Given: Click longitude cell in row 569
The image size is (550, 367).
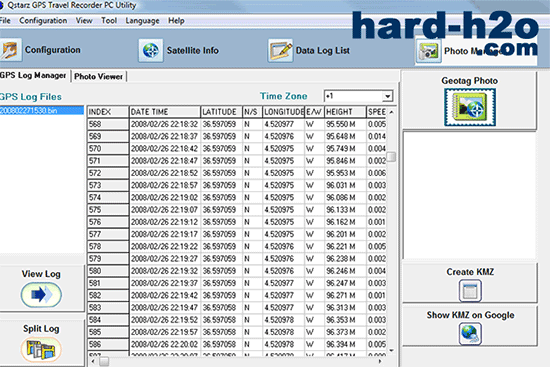Looking at the screenshot, I should (283, 136).
